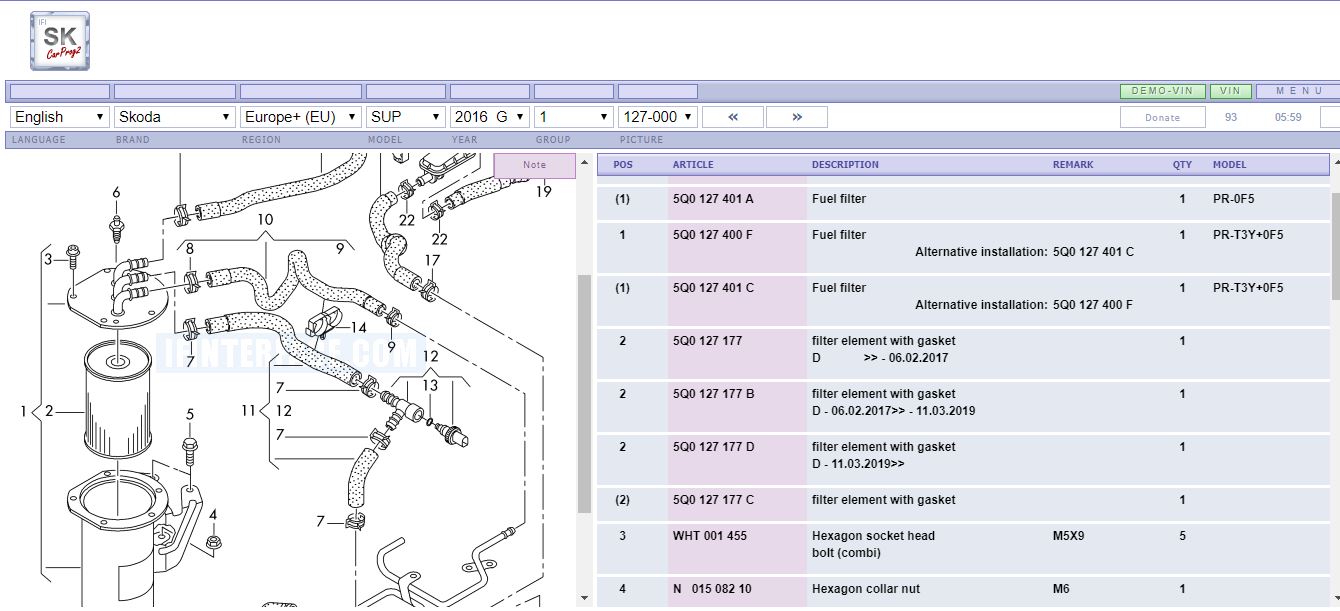The image size is (1340, 611).
Task: Open the Language dropdown showing English
Action: (60, 117)
